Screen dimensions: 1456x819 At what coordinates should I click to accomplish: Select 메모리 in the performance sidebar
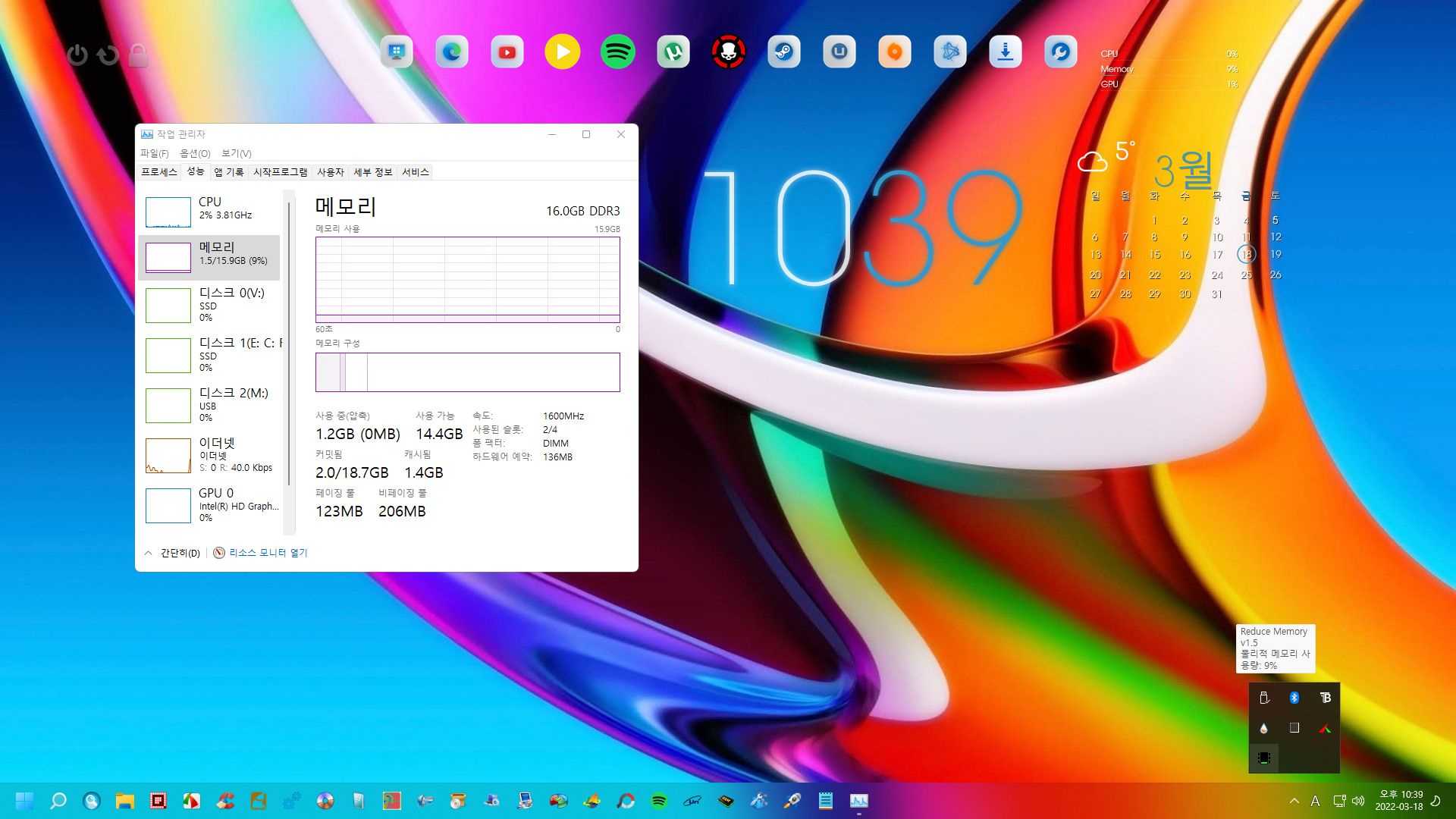[209, 257]
